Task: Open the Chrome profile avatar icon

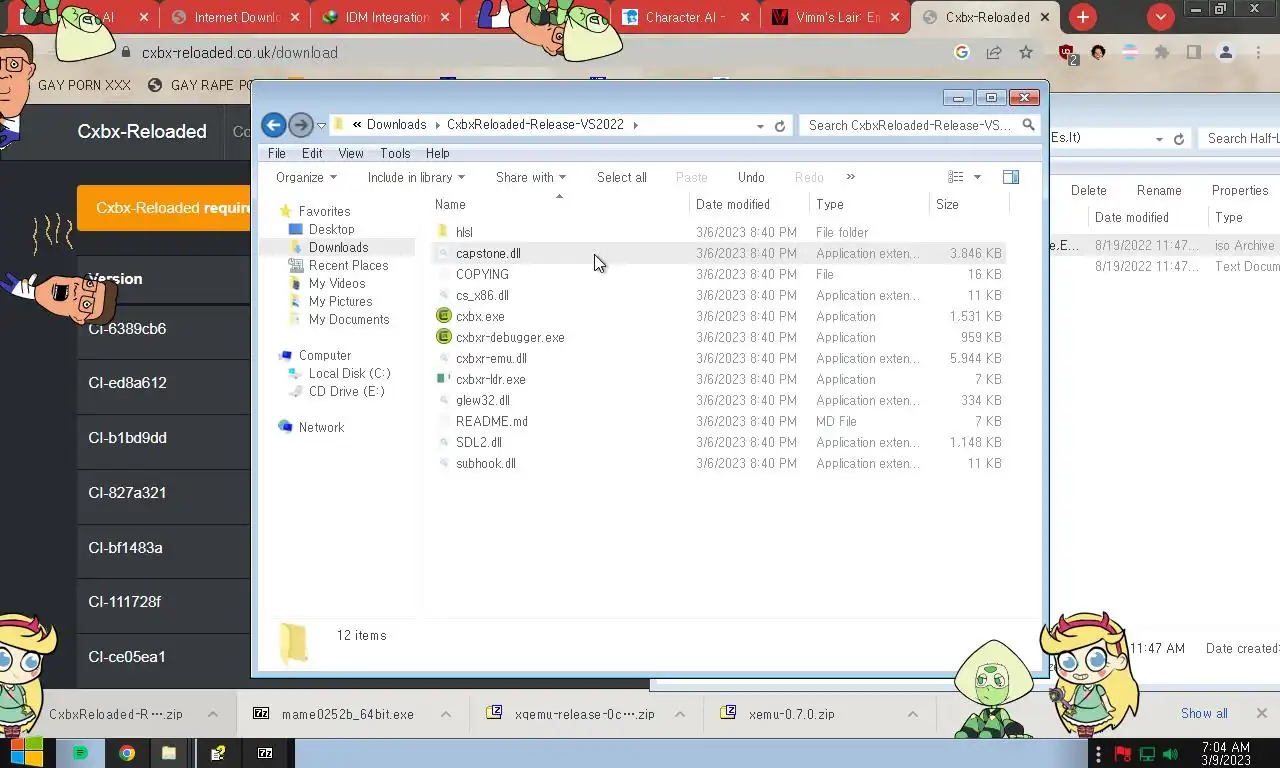Action: (1225, 53)
